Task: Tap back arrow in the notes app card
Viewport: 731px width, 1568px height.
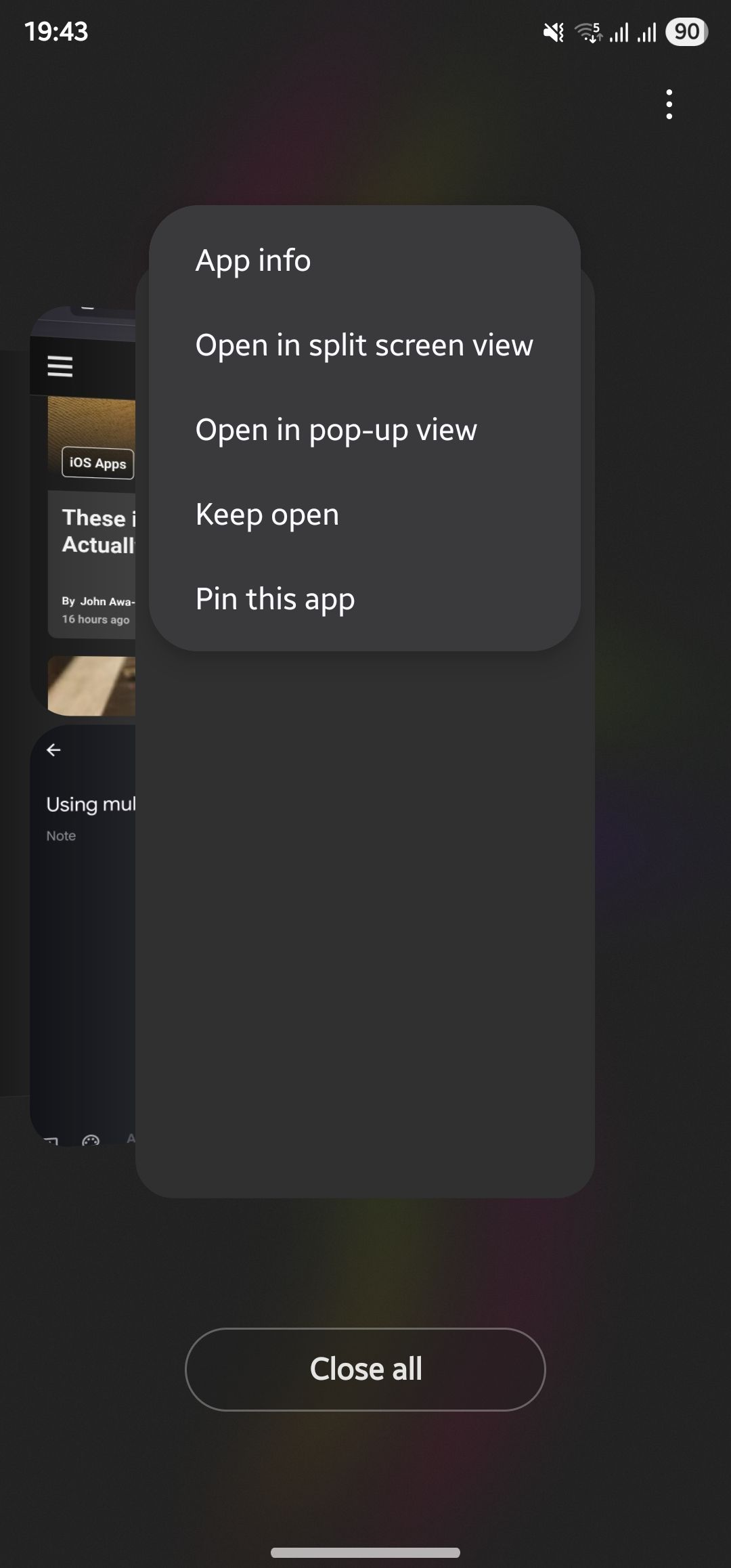Action: 53,749
